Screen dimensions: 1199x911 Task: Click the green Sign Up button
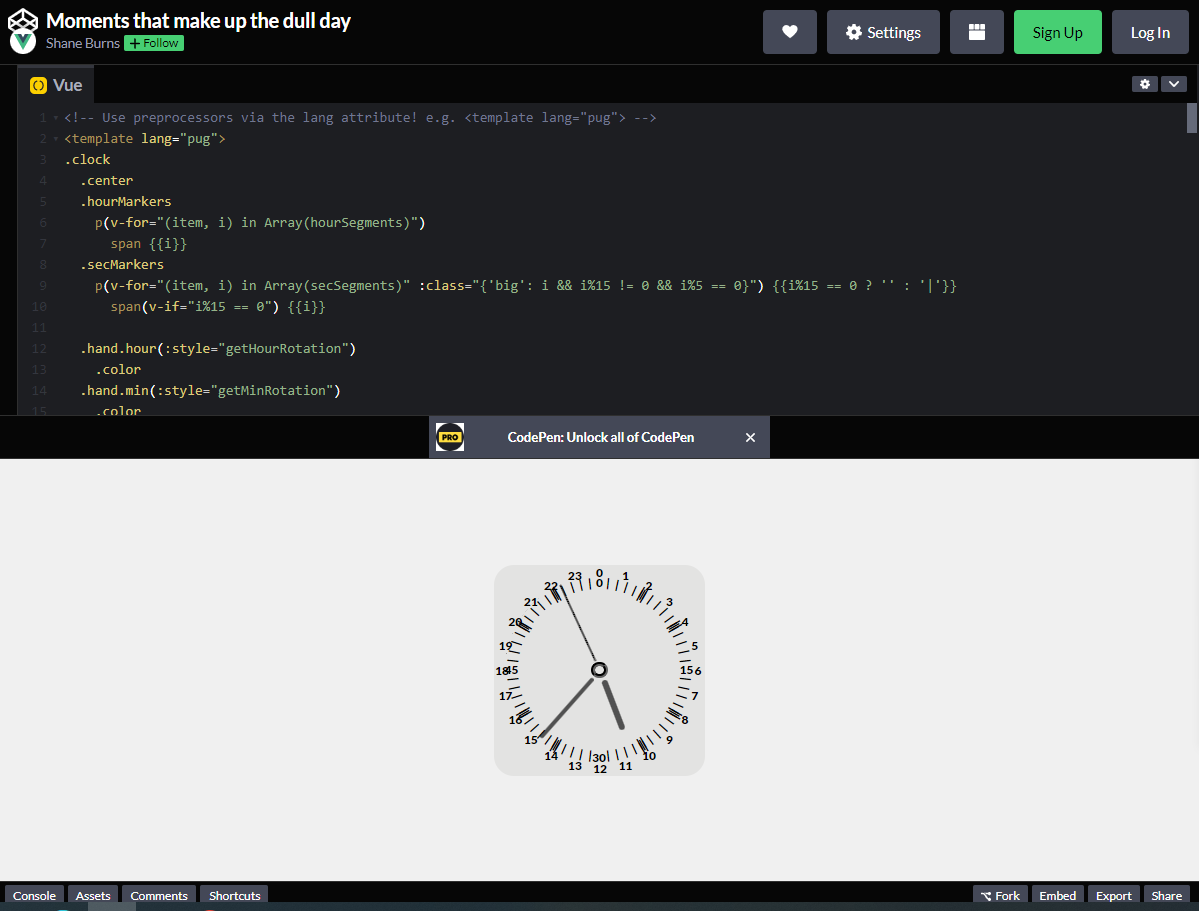point(1057,32)
